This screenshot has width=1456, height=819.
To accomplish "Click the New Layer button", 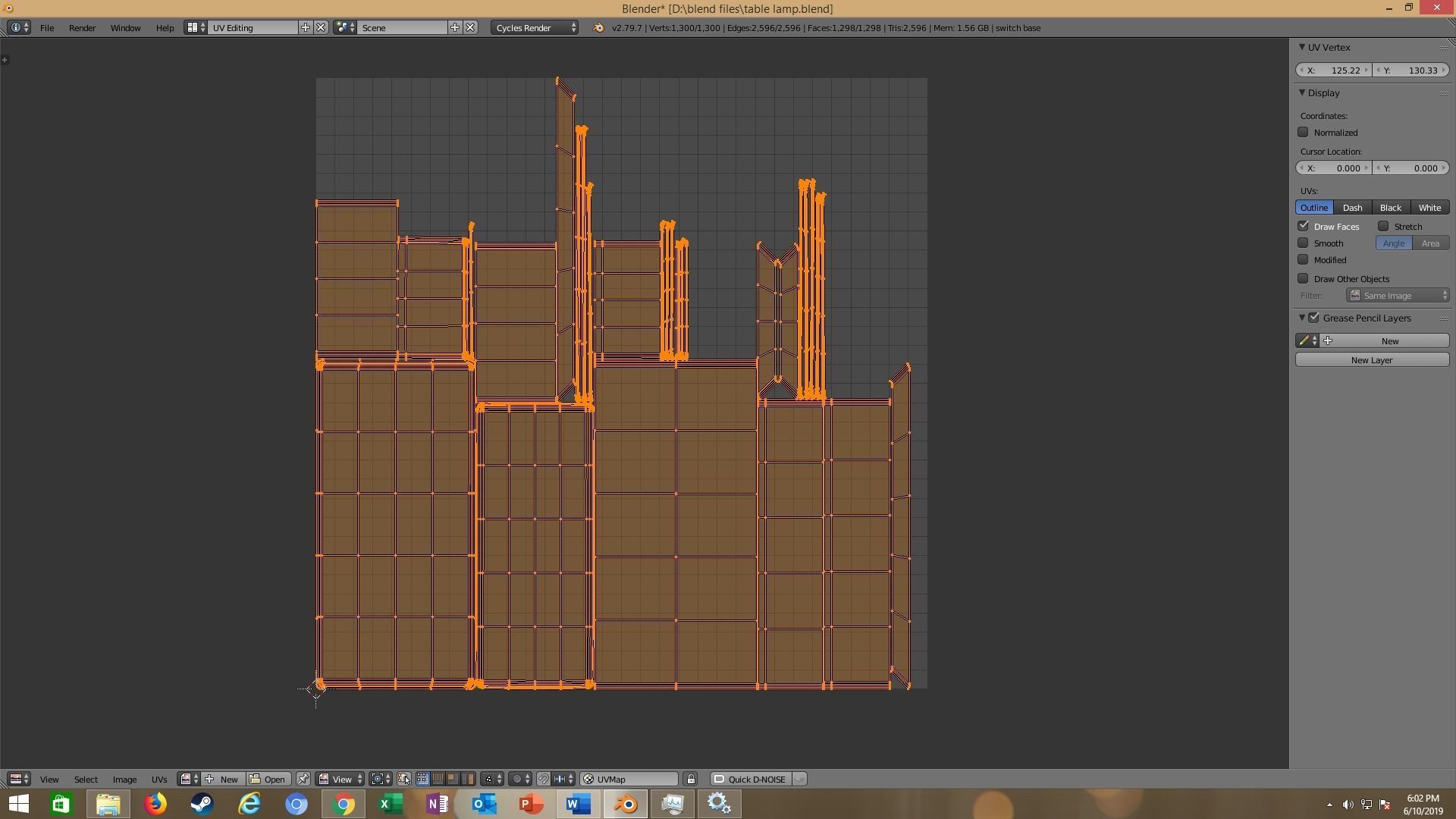I will click(1371, 359).
